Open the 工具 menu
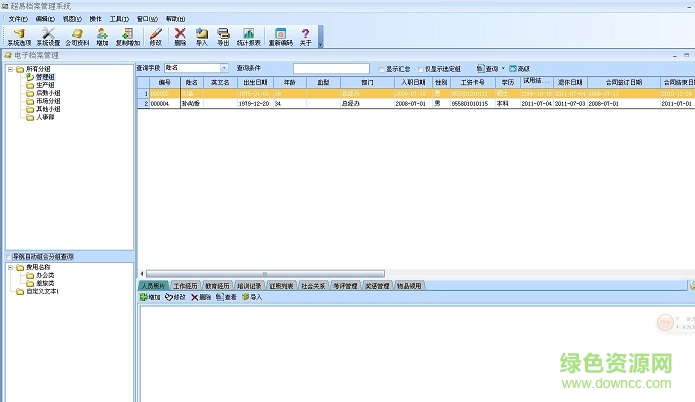Image resolution: width=695 pixels, height=402 pixels. [x=119, y=19]
